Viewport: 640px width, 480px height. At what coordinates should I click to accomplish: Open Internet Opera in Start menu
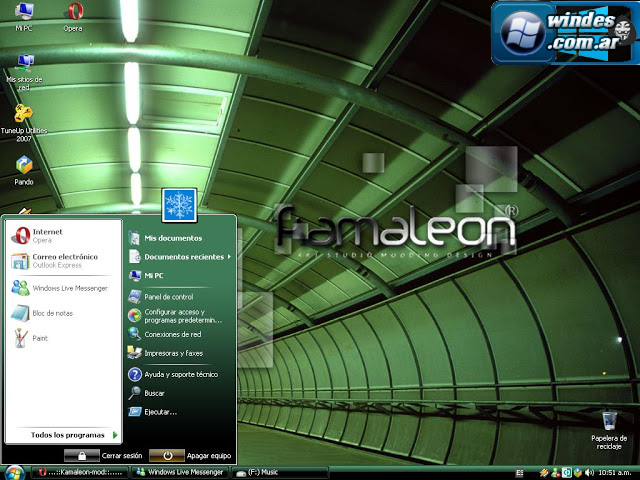coord(64,236)
